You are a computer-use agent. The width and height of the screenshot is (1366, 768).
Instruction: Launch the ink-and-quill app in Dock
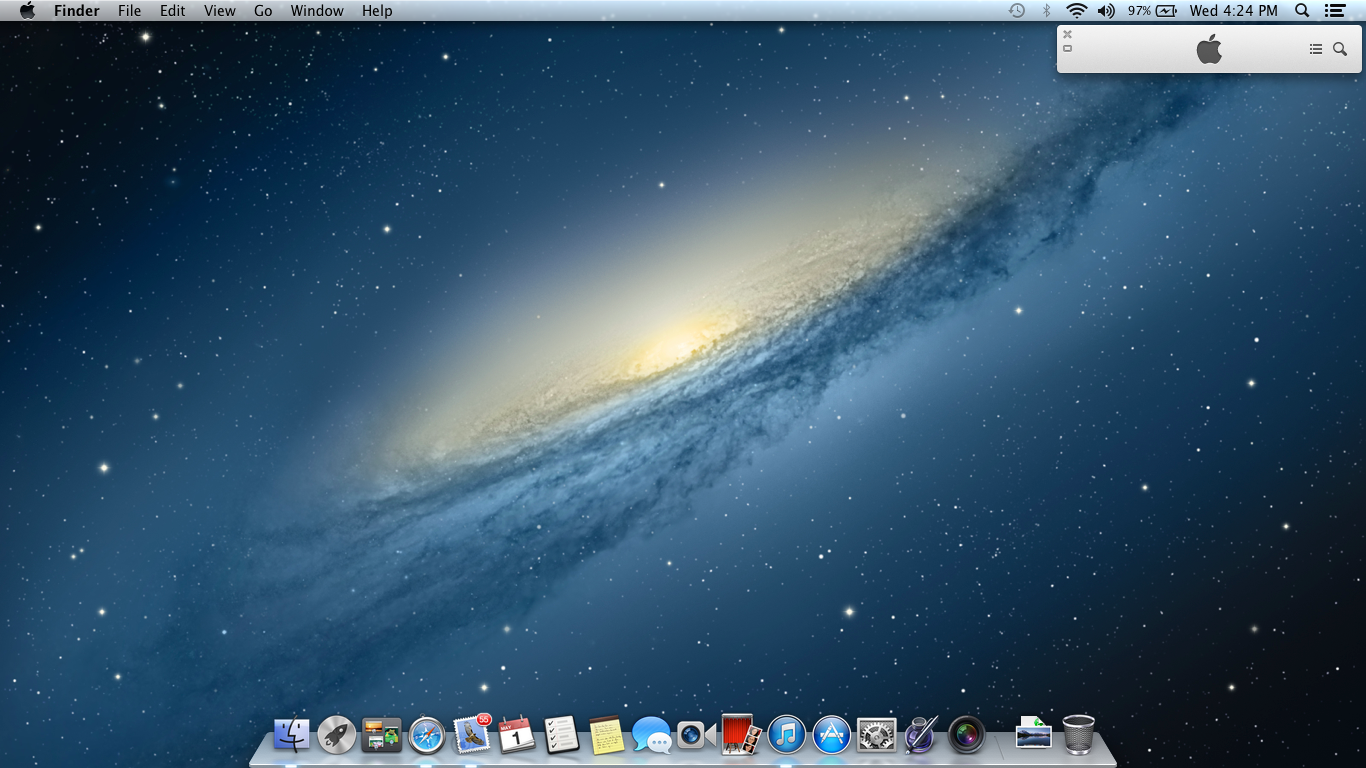click(x=921, y=735)
